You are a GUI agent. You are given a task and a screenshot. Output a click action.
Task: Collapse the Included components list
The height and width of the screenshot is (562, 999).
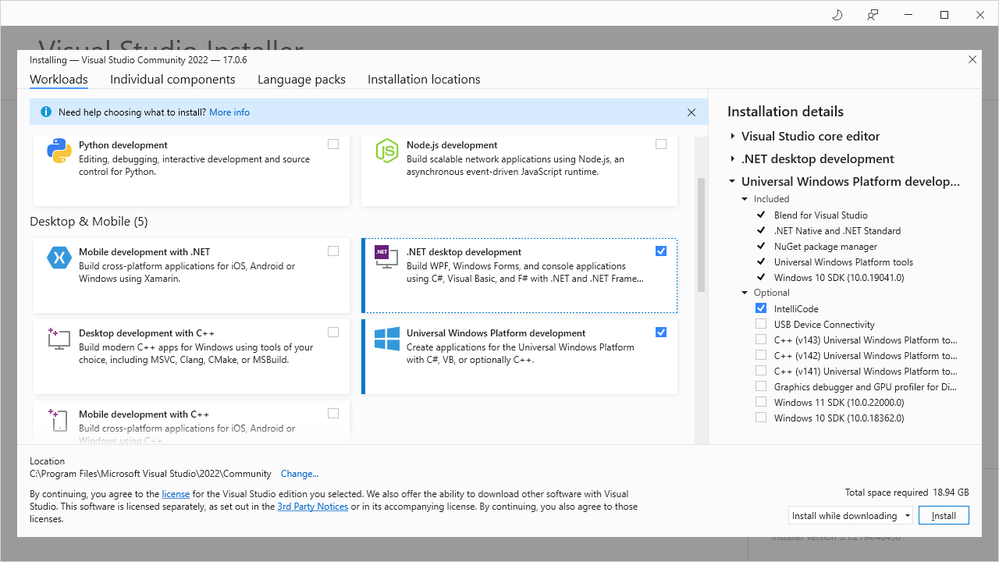point(745,199)
